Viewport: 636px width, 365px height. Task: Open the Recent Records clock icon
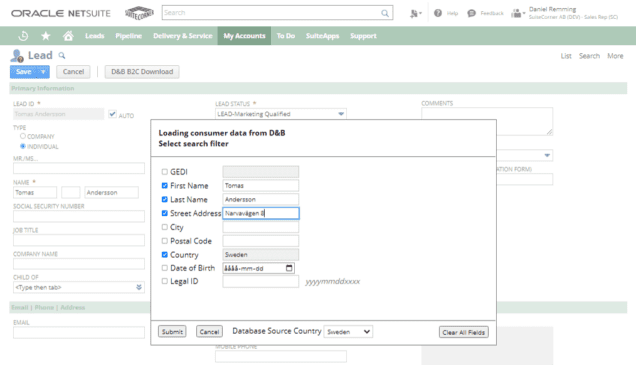[23, 36]
